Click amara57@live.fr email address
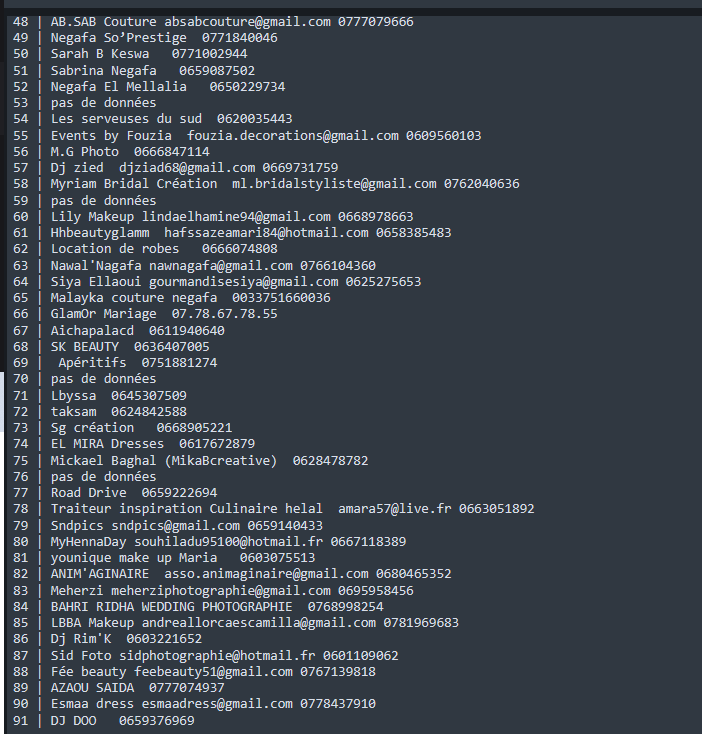 tap(395, 509)
